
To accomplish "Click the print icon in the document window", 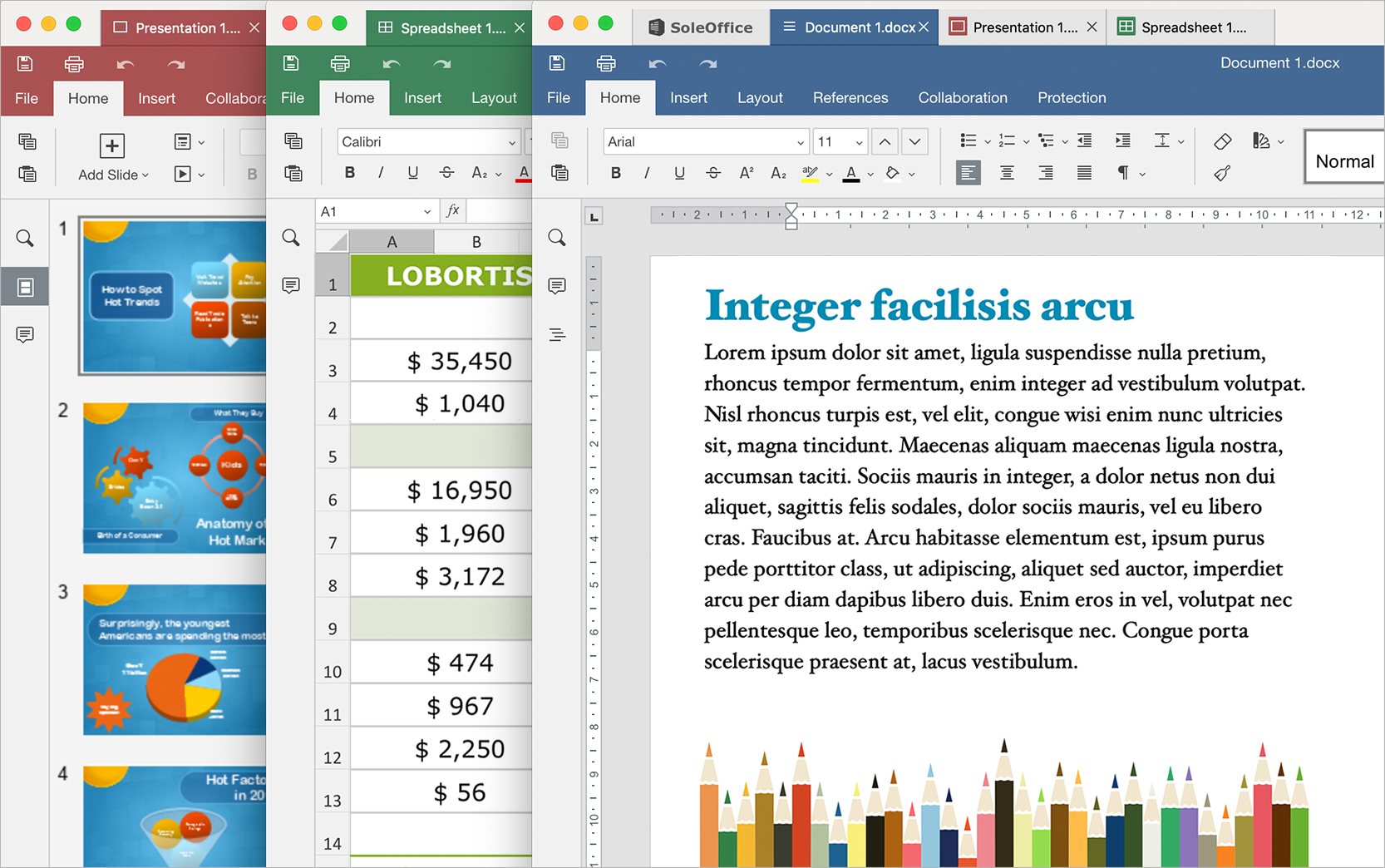I will [606, 63].
